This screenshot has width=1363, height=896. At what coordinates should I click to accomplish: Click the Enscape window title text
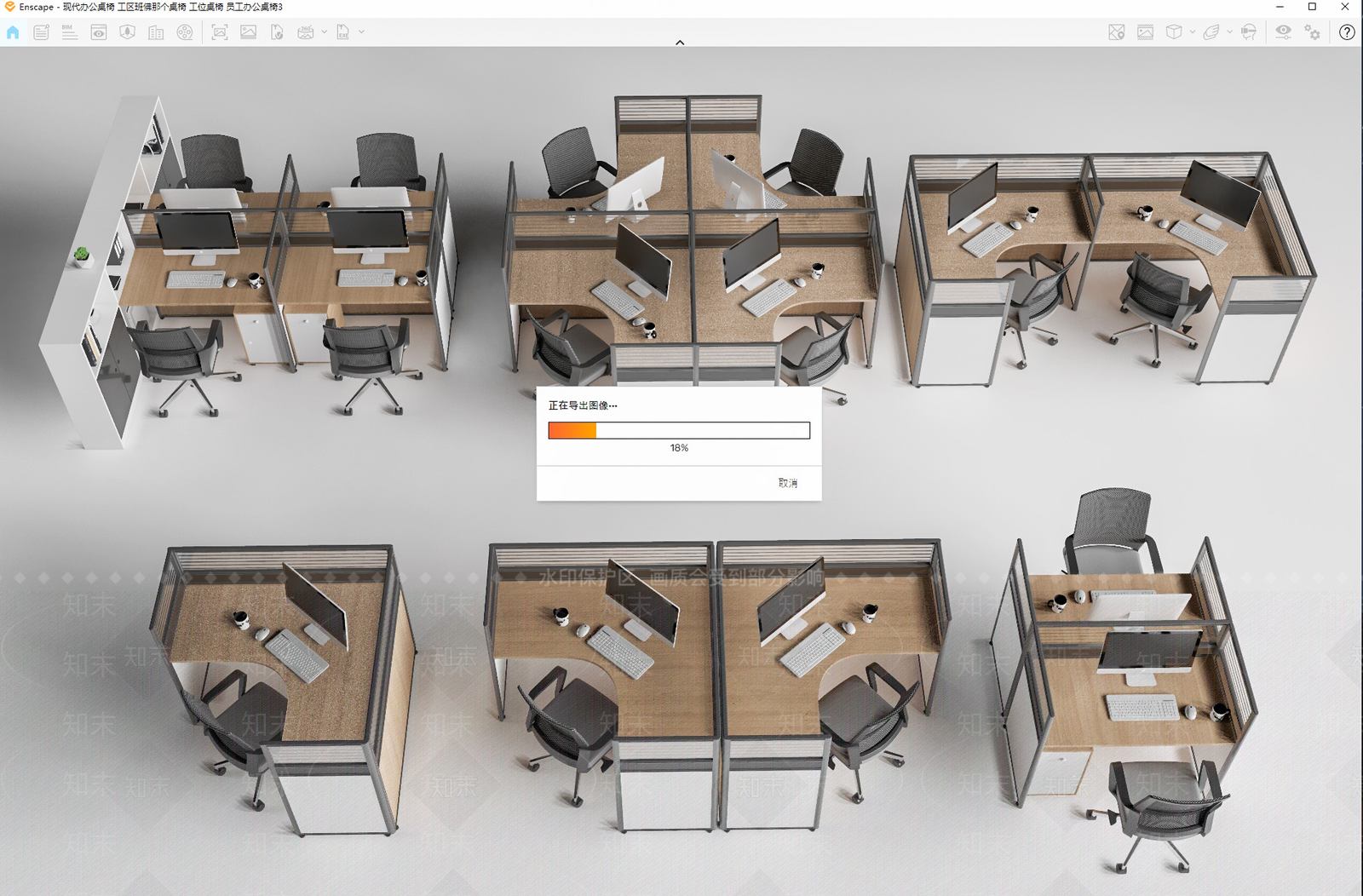151,7
